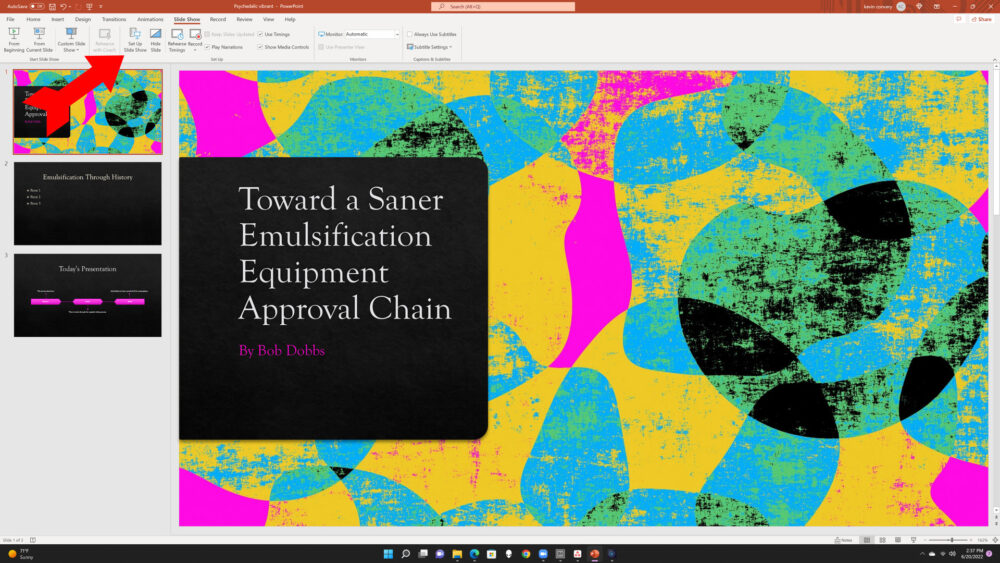The image size is (1000, 563).
Task: Start slideshow From Current Slide
Action: pos(39,39)
